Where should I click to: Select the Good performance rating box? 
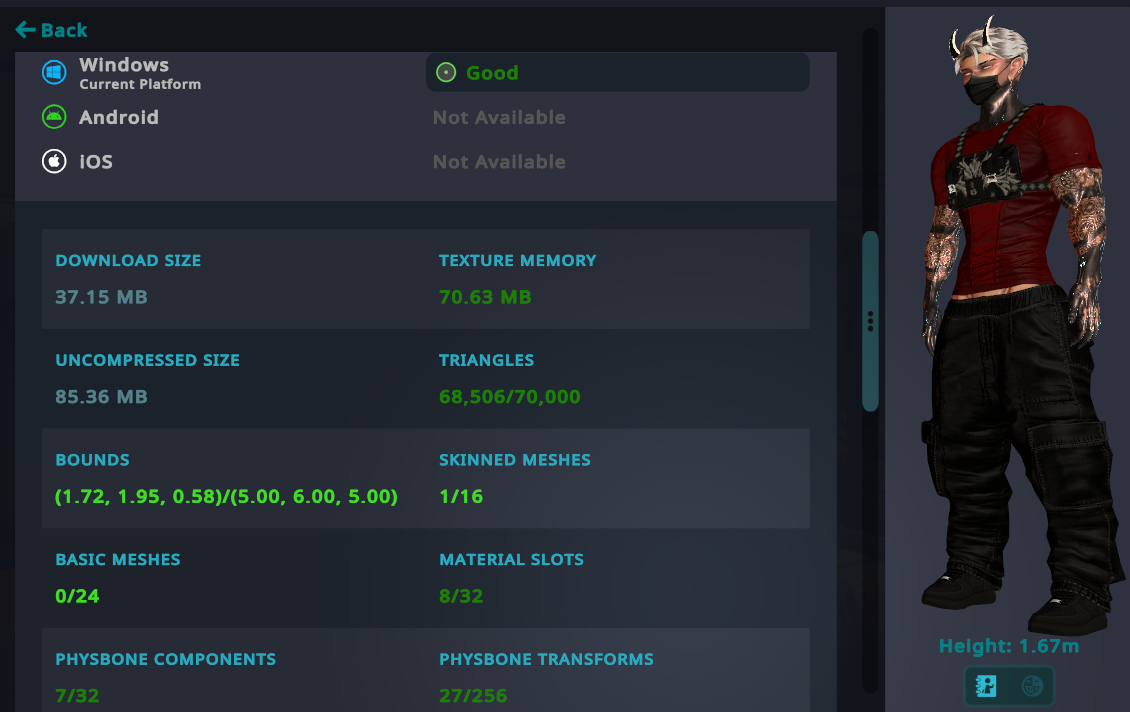[618, 72]
